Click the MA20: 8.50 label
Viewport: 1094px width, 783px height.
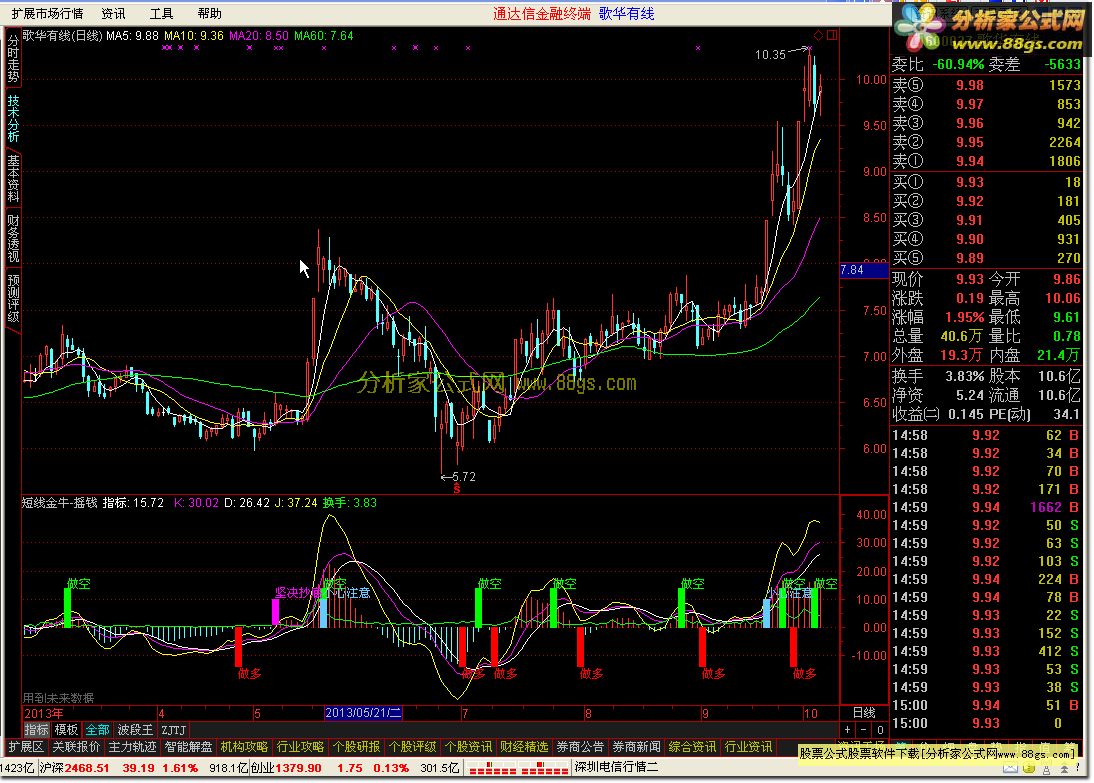point(259,36)
